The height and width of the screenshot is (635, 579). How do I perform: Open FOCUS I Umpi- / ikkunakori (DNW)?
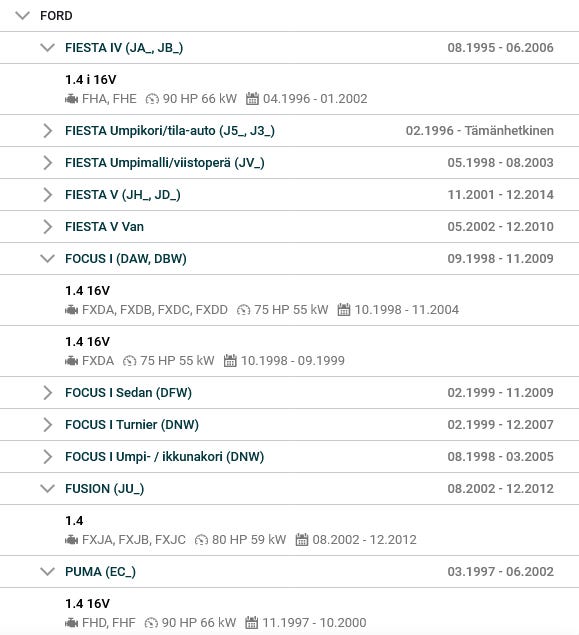pos(164,456)
